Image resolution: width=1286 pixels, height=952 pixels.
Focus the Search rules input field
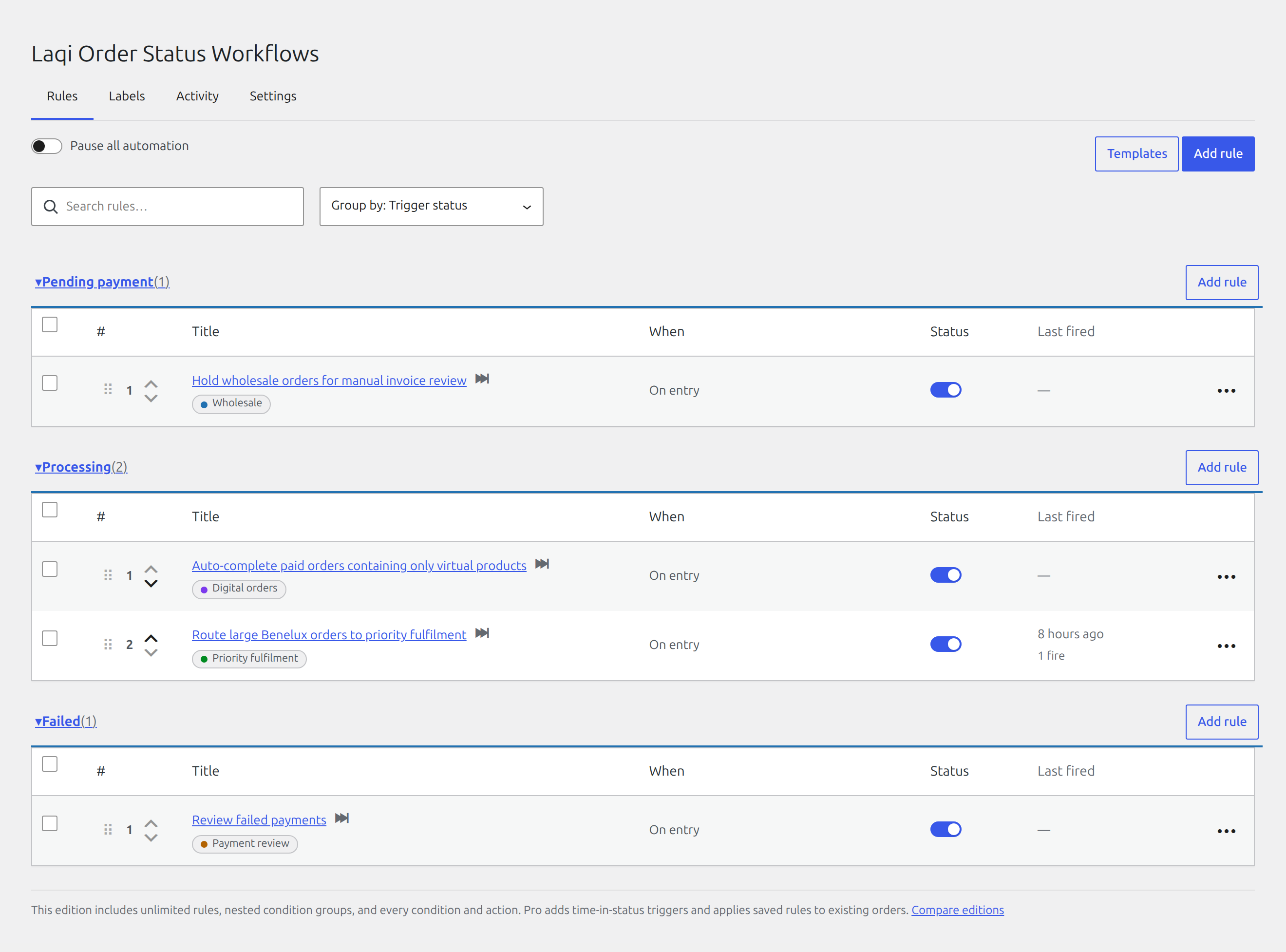click(x=167, y=206)
